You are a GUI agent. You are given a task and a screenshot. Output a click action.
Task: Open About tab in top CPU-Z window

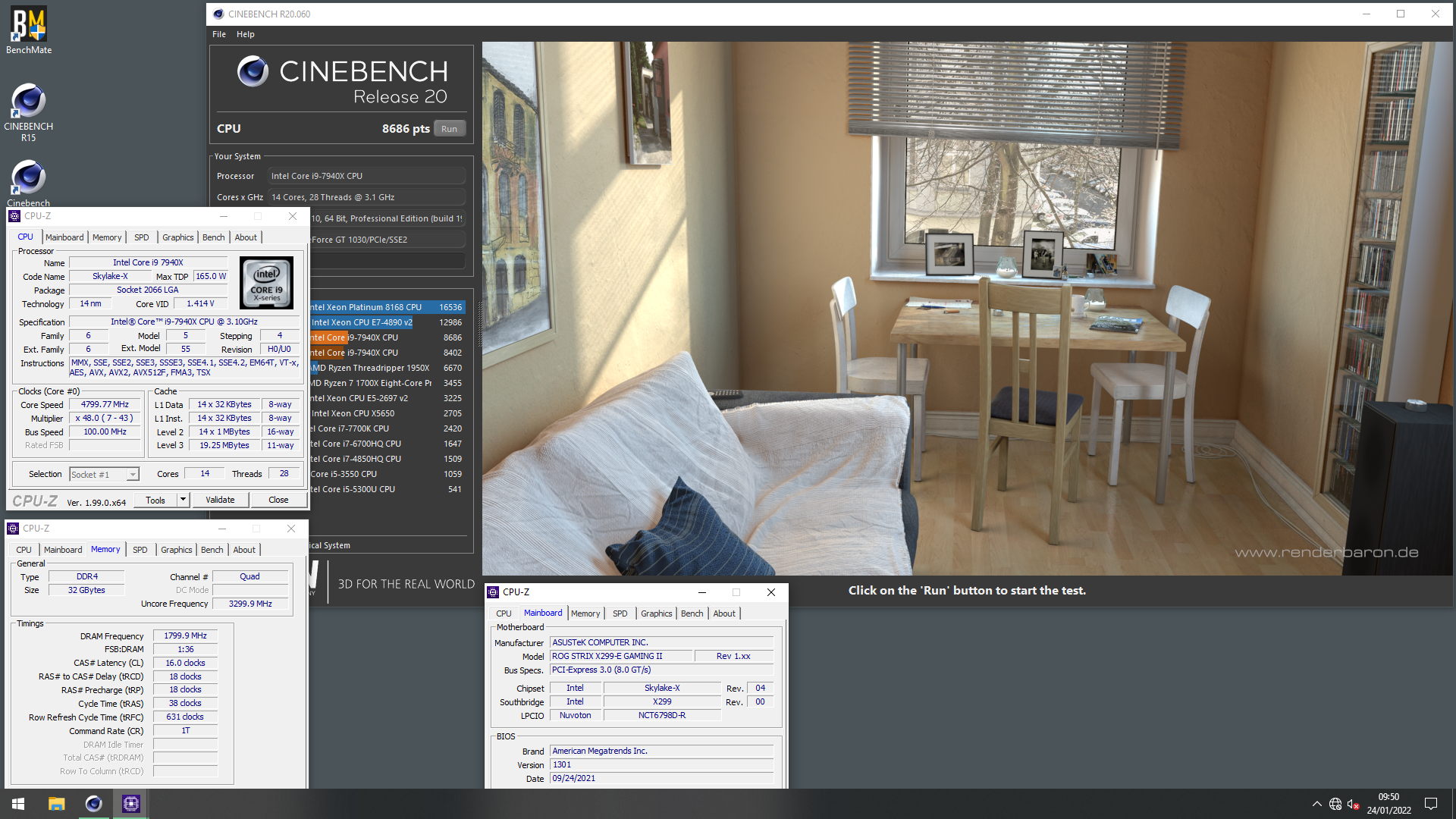pyautogui.click(x=246, y=237)
